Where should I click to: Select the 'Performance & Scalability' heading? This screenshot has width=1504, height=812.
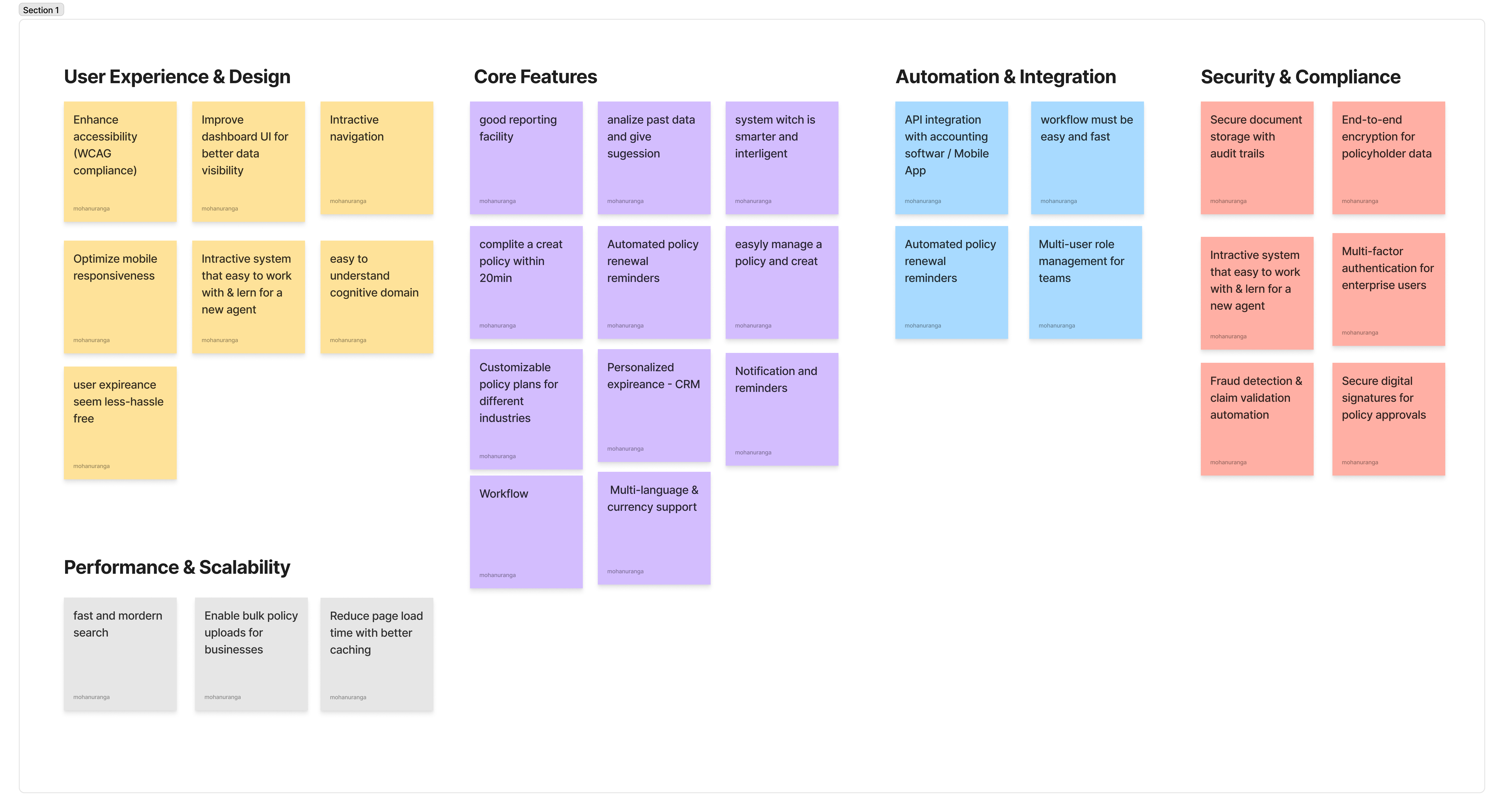[177, 567]
